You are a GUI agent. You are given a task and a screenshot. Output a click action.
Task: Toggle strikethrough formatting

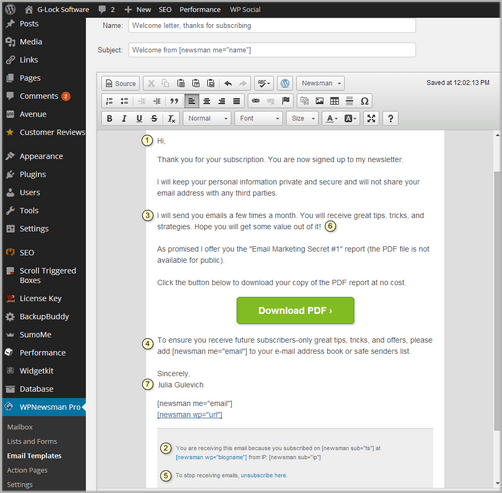pos(154,118)
